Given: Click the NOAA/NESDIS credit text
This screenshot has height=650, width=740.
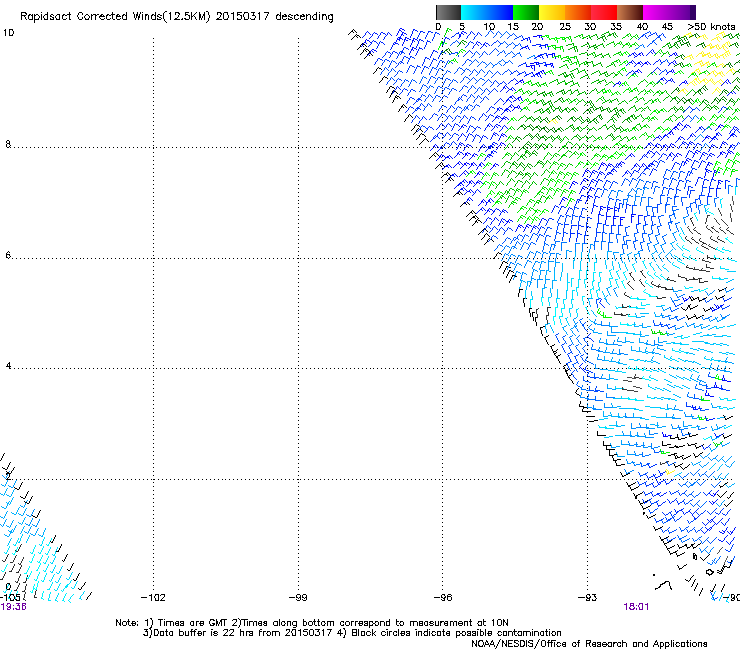Looking at the screenshot, I should coord(589,643).
